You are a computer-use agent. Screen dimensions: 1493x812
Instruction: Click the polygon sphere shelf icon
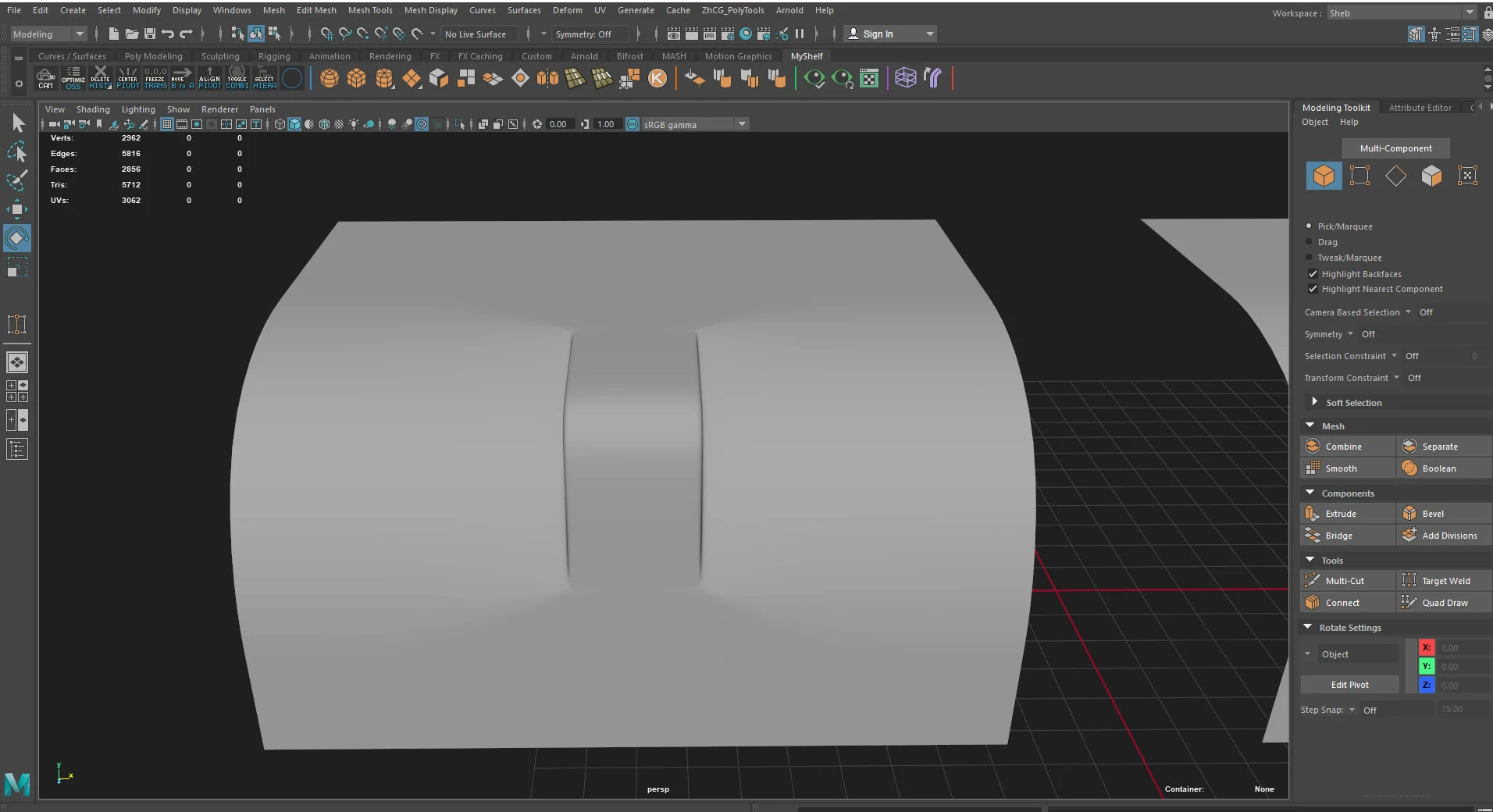(x=330, y=78)
